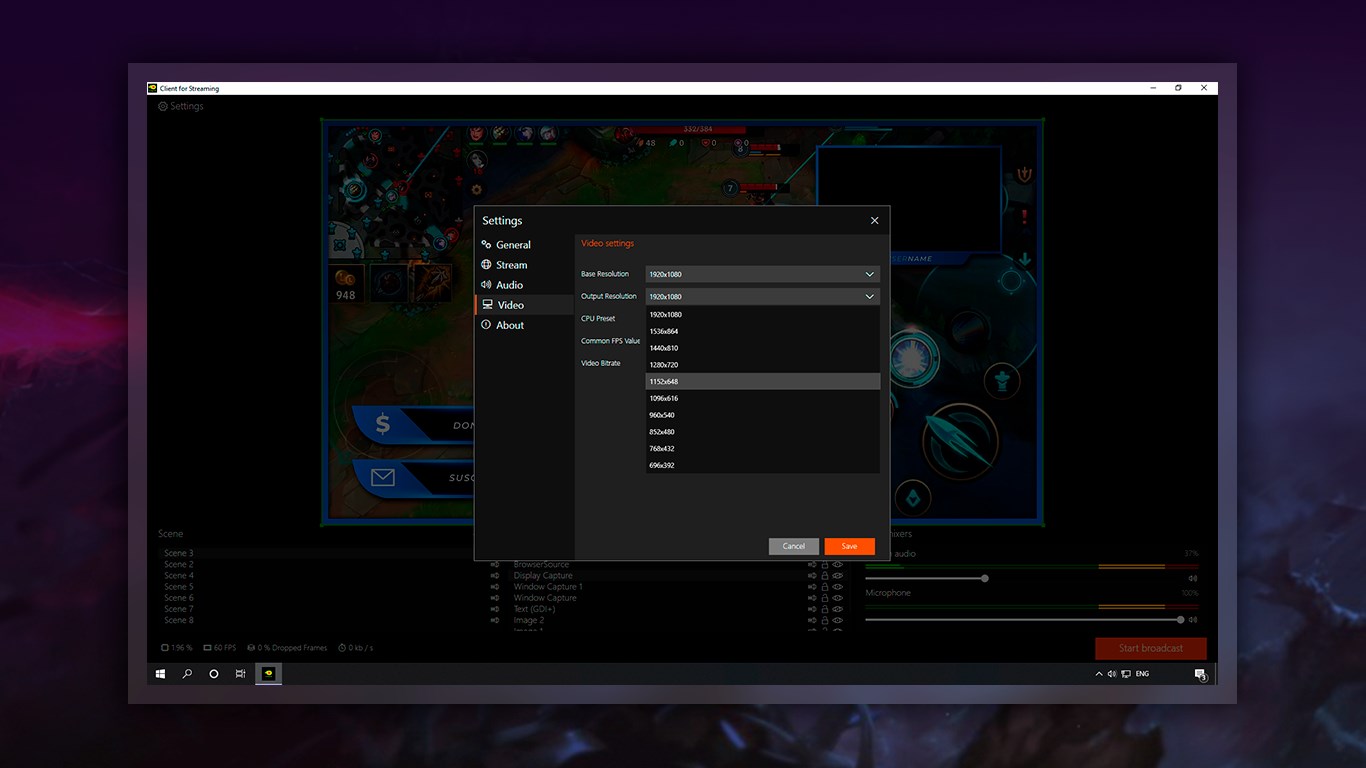Close the Settings dialog with X

(874, 221)
